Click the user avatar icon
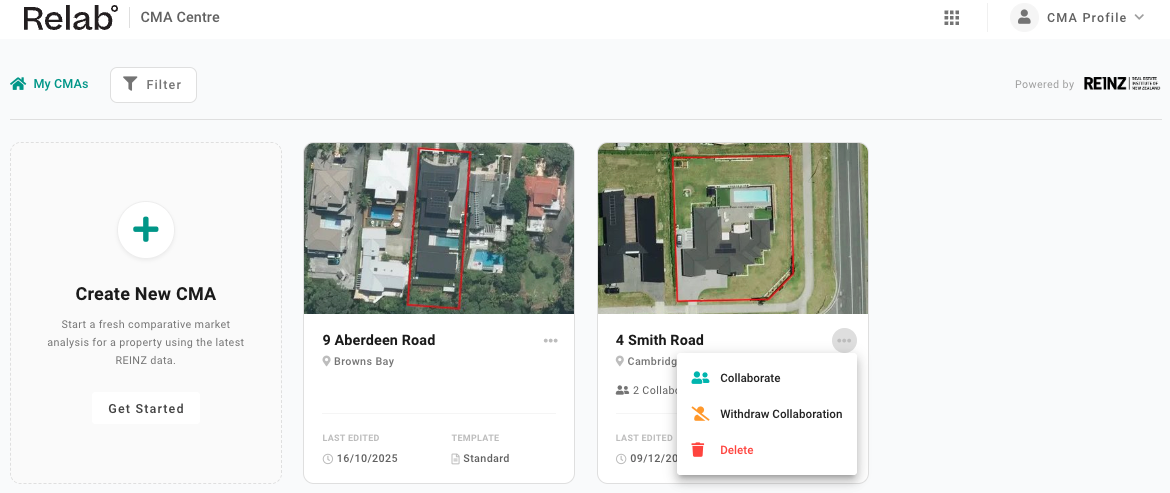The width and height of the screenshot is (1170, 493). tap(1024, 18)
